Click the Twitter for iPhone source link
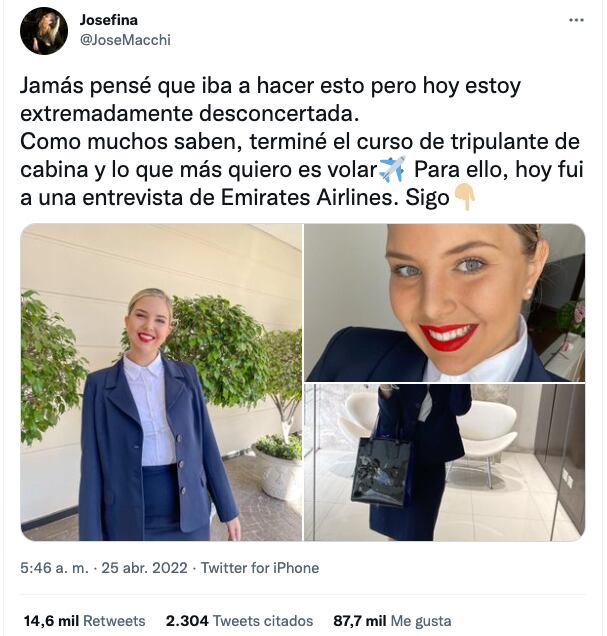Image resolution: width=607 pixels, height=636 pixels. coord(260,568)
